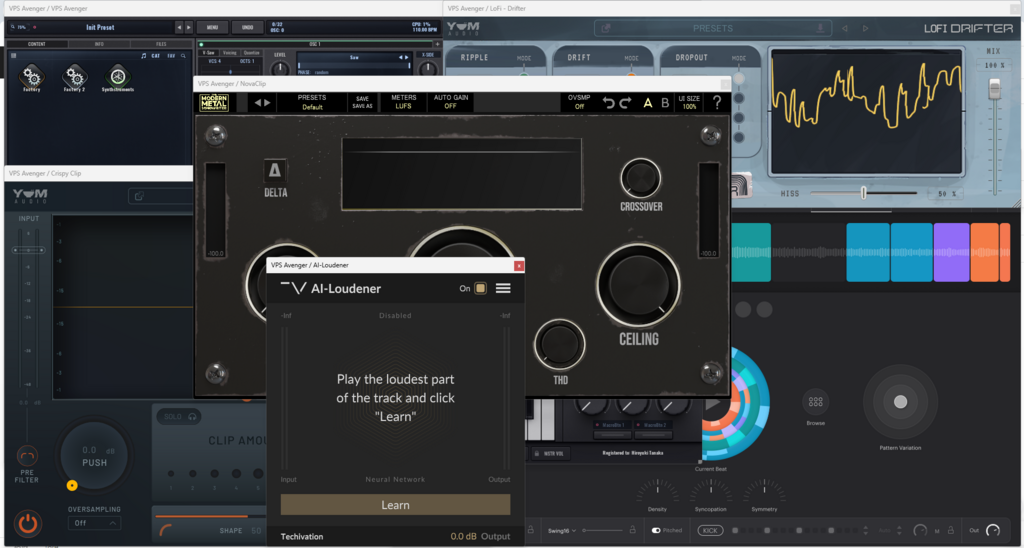Toggle PRE FILTER in Crispy Clip
The height and width of the screenshot is (548, 1024).
(27, 455)
